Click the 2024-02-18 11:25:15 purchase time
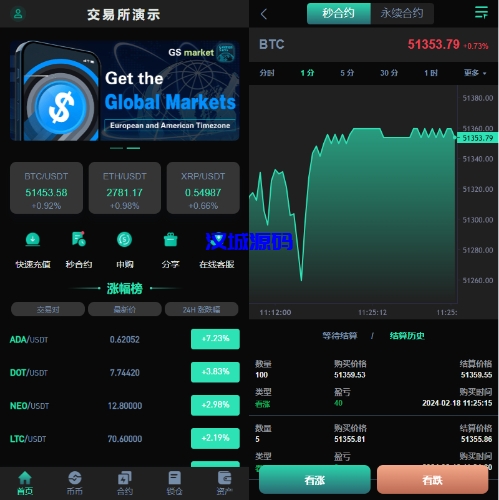 pyautogui.click(x=457, y=403)
